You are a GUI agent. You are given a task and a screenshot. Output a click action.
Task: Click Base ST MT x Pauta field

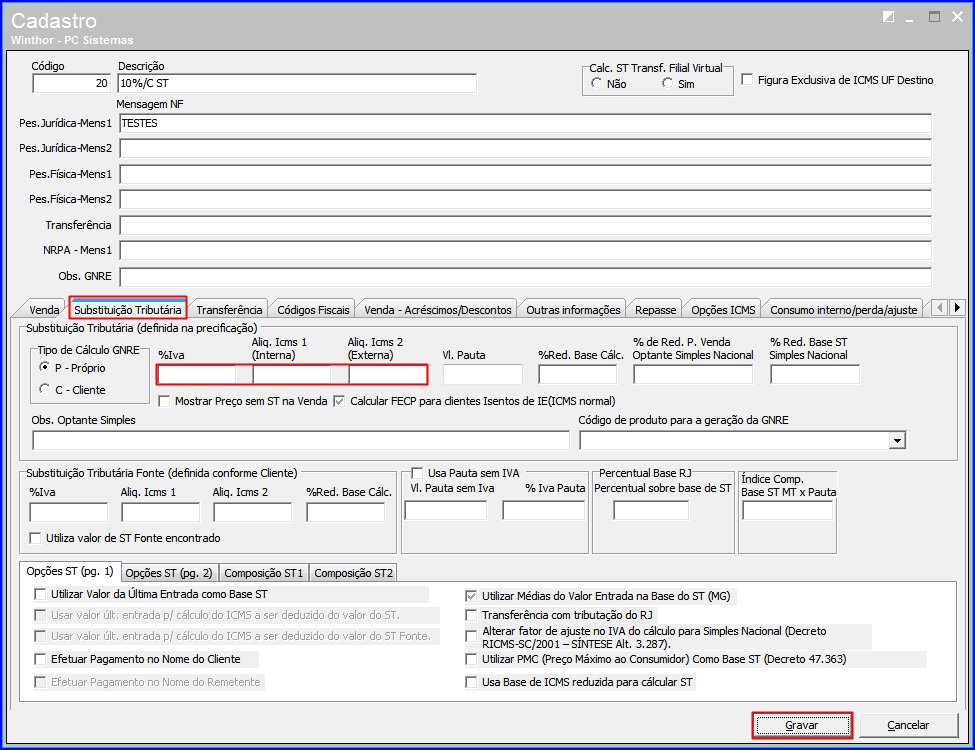[787, 510]
